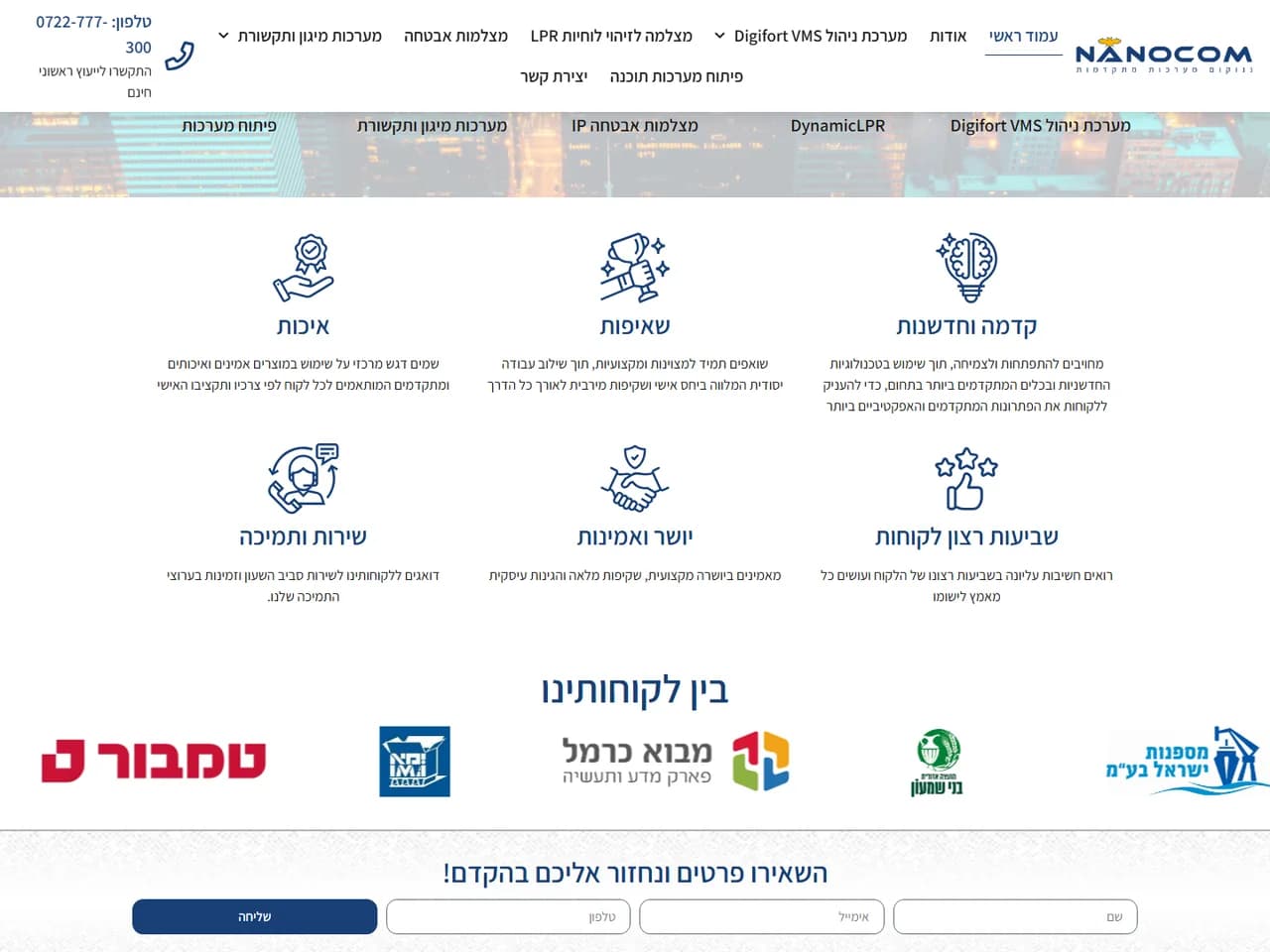This screenshot has height=952, width=1270.
Task: Open פיתוח מערכות תוכנה menu item
Action: [676, 76]
